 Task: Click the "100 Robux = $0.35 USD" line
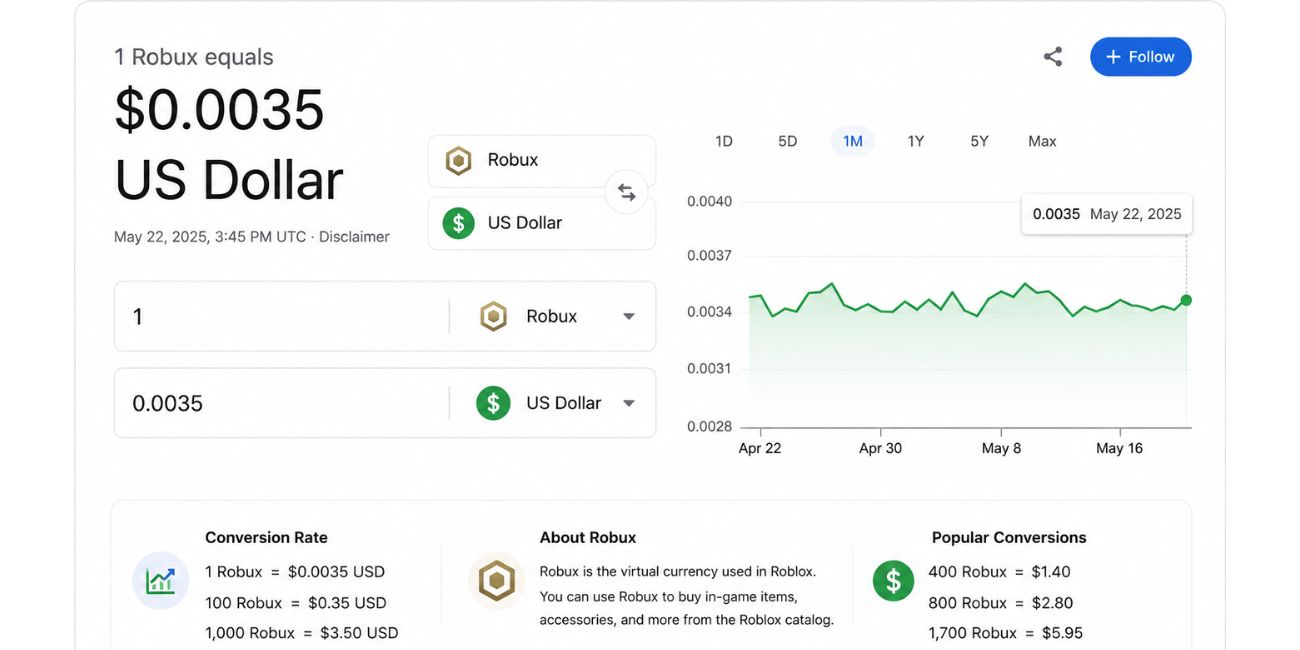(296, 603)
